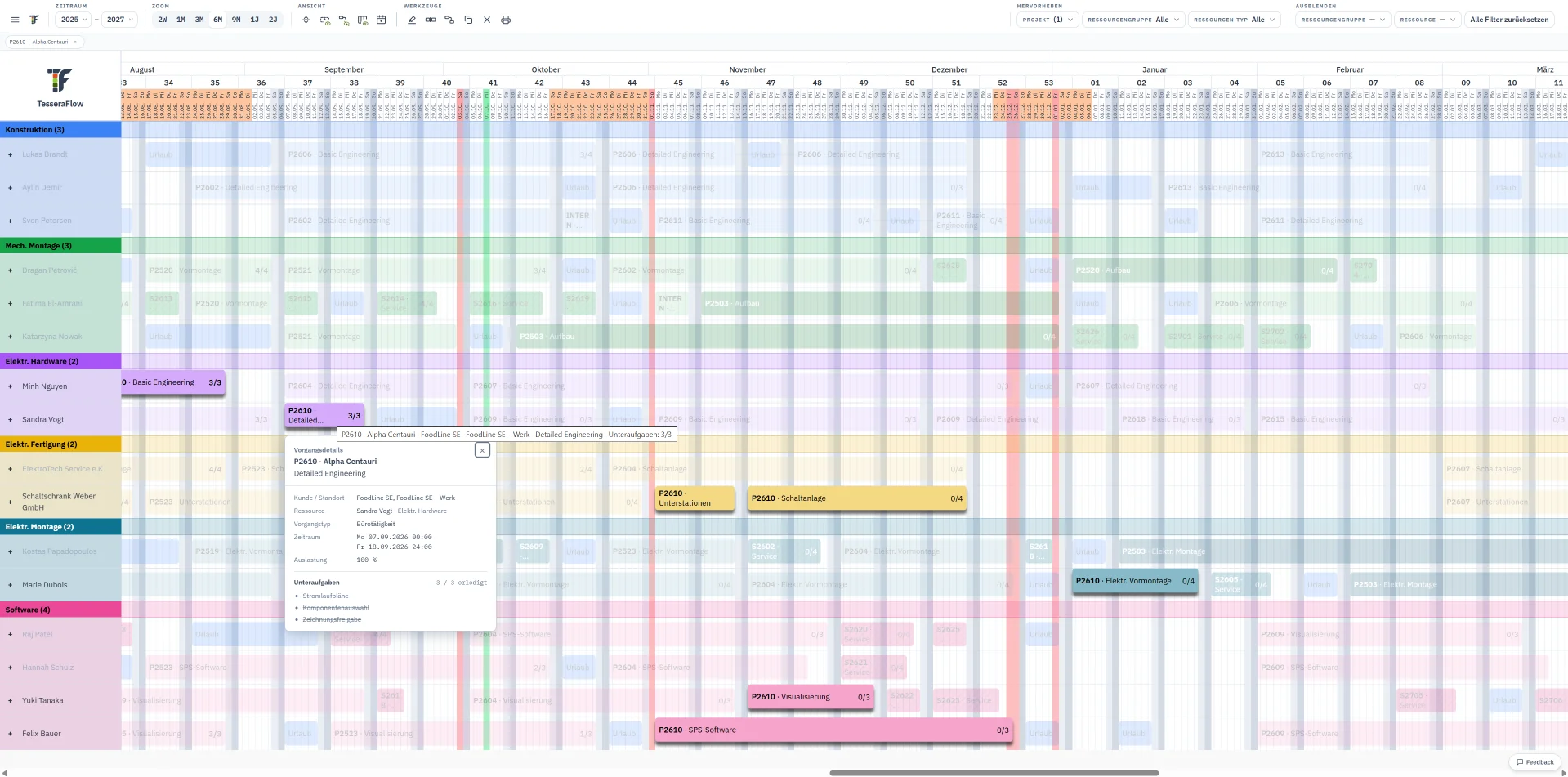The width and height of the screenshot is (1568, 777).
Task: Close the Vorgangsdetails popup
Action: (x=482, y=450)
